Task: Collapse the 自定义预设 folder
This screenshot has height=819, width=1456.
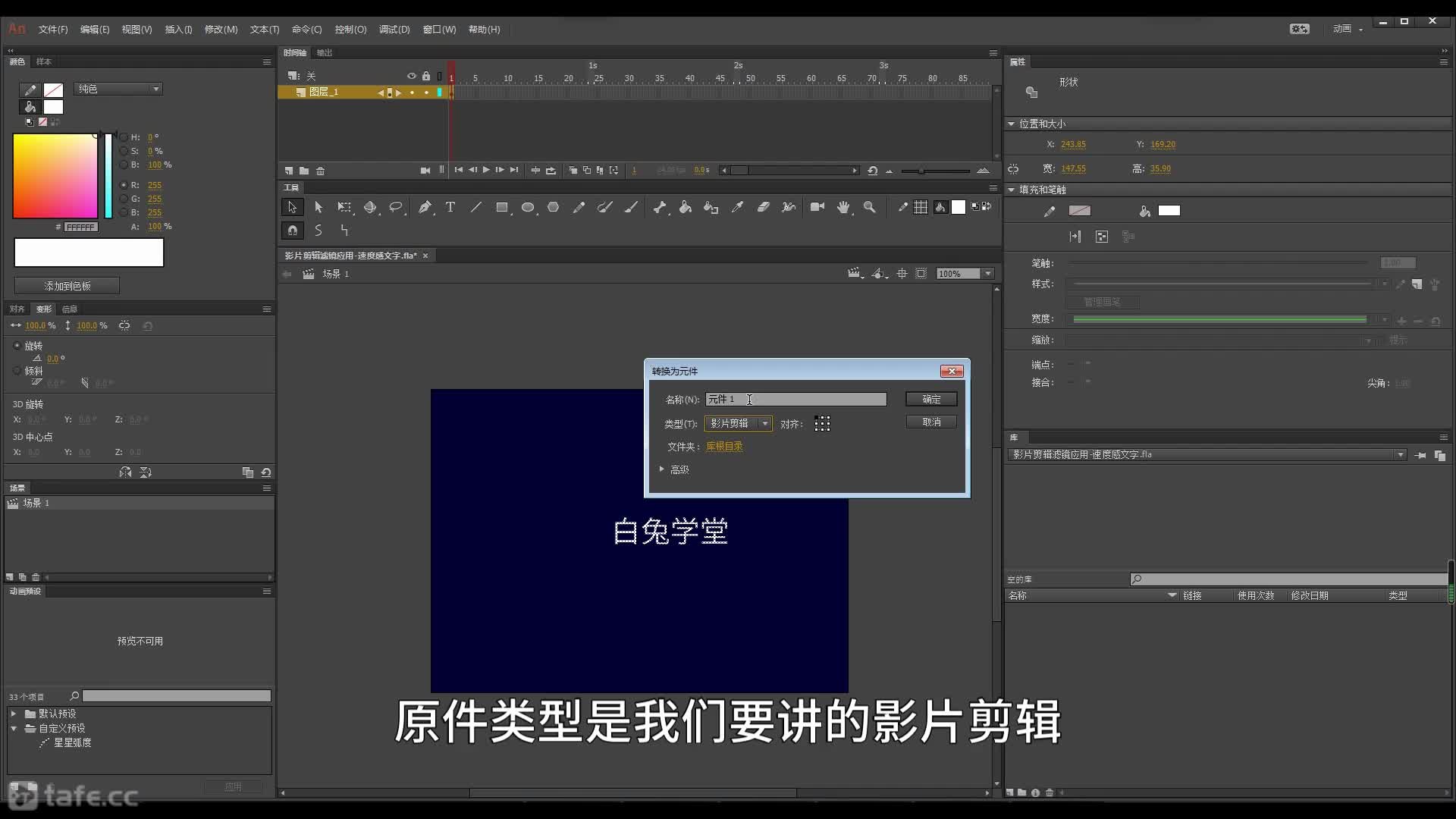Action: click(x=14, y=728)
